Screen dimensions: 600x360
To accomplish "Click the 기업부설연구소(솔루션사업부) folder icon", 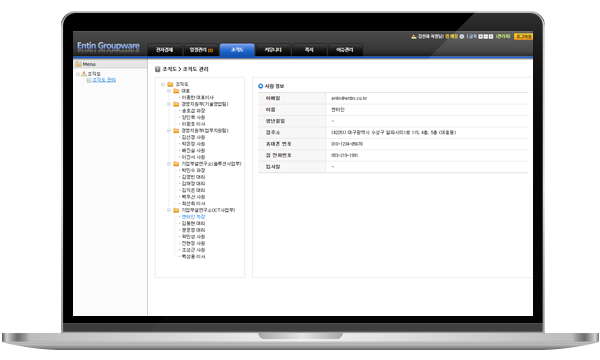I will click(x=176, y=164).
